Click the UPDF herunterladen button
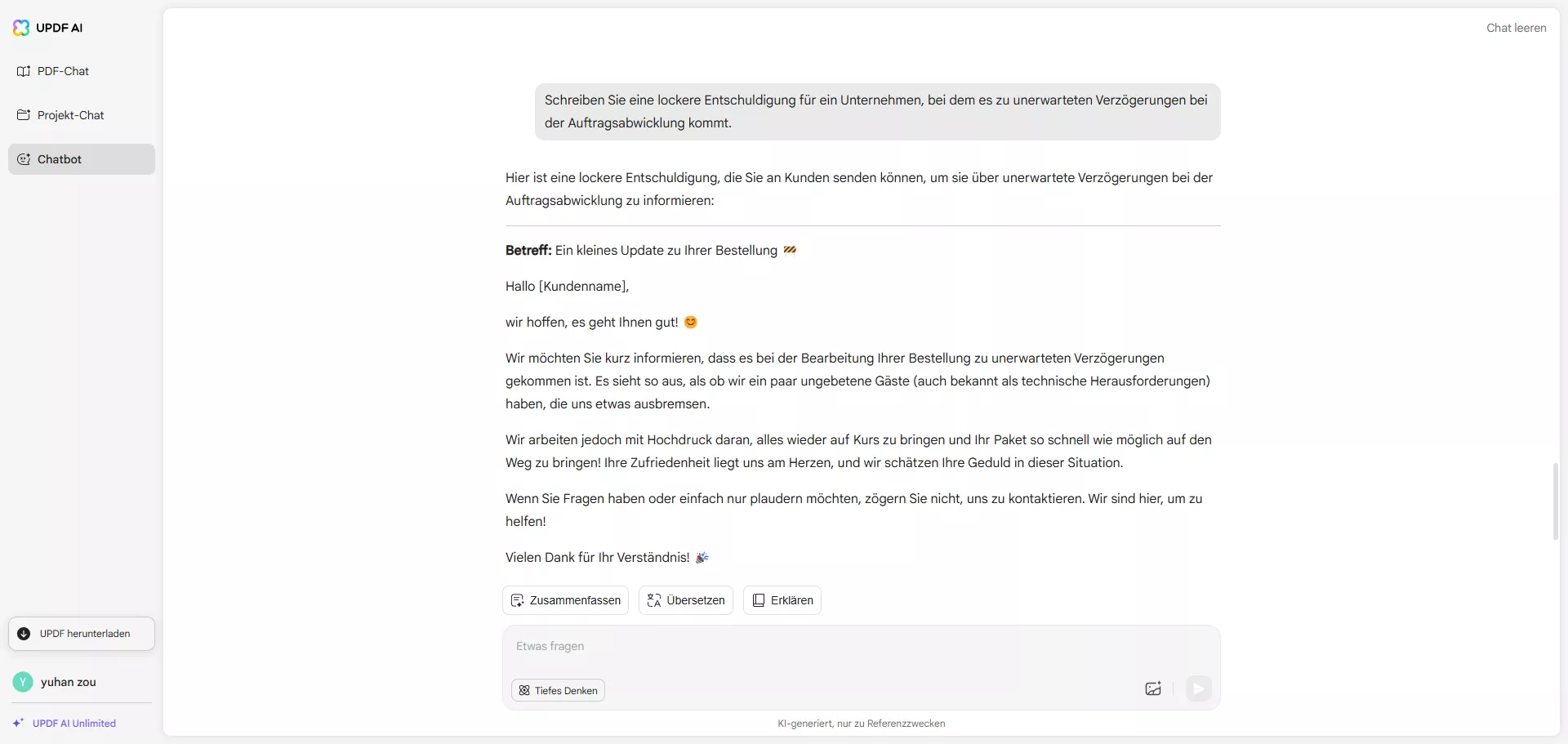 point(82,634)
